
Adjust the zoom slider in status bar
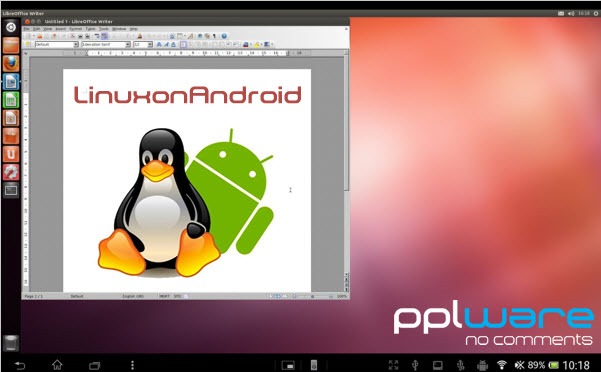click(x=312, y=296)
